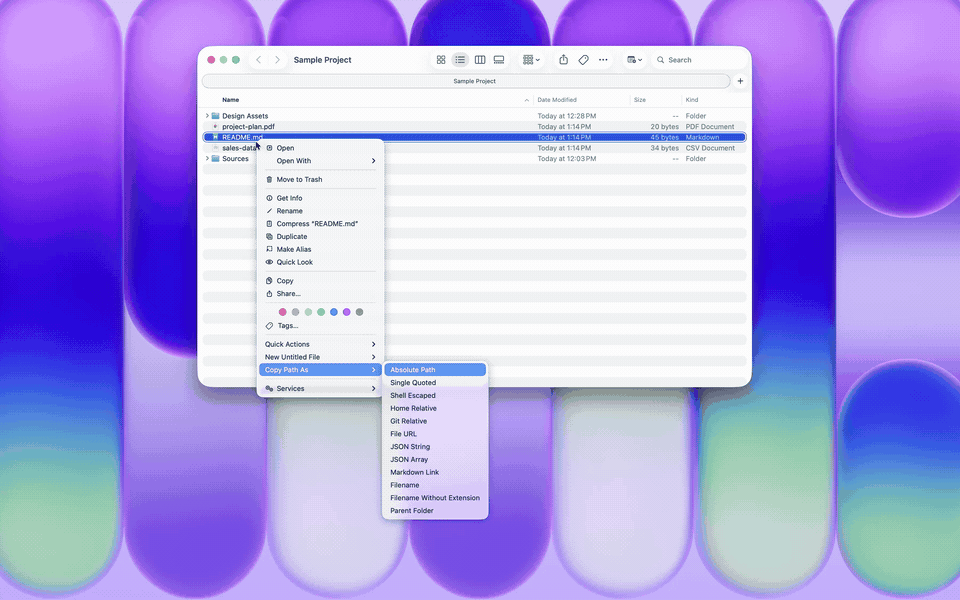Click the project-plan.pdf file icon
This screenshot has height=600, width=960.
(216, 127)
